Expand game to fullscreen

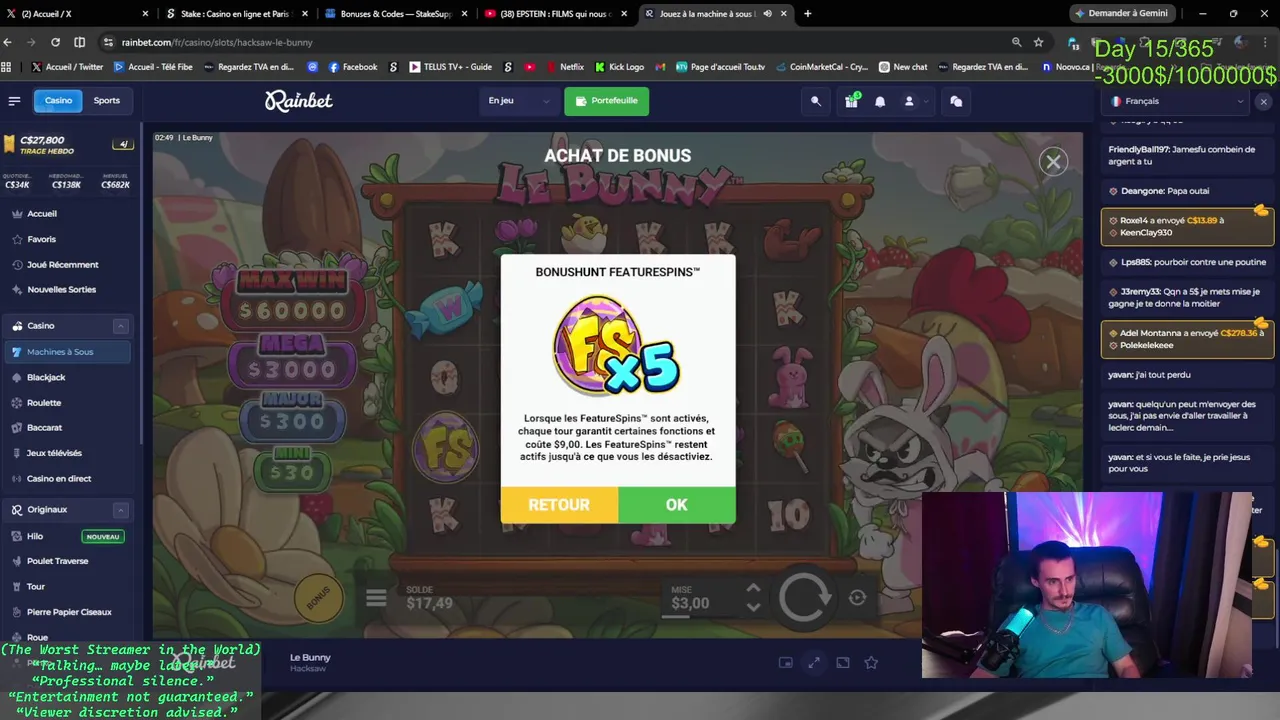coord(814,662)
